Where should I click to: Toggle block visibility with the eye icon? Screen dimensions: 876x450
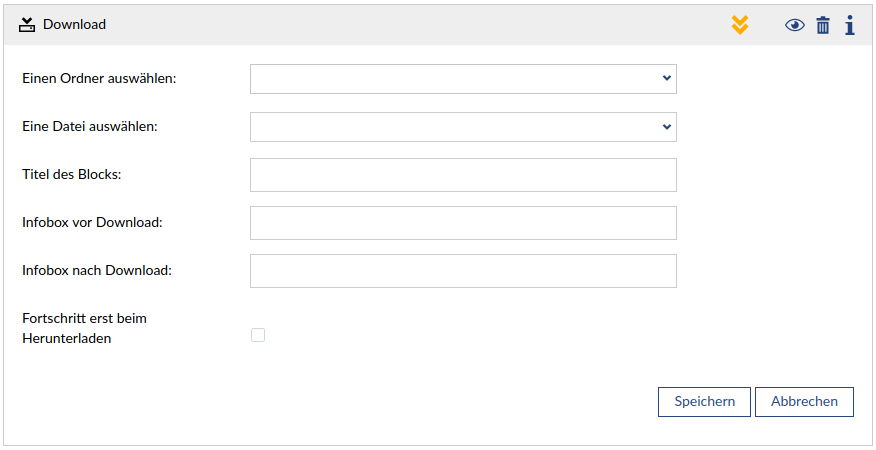[x=795, y=25]
